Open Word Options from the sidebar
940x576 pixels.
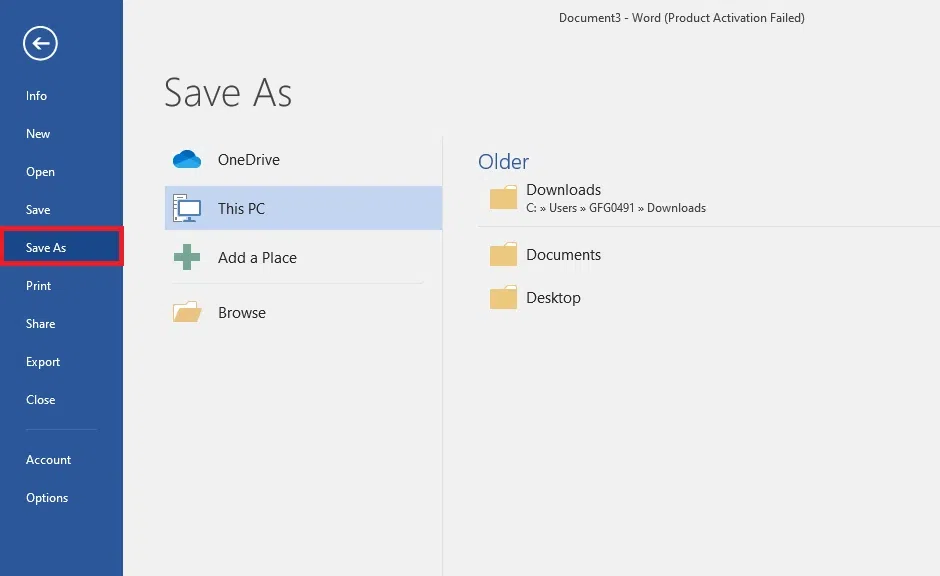click(x=47, y=498)
